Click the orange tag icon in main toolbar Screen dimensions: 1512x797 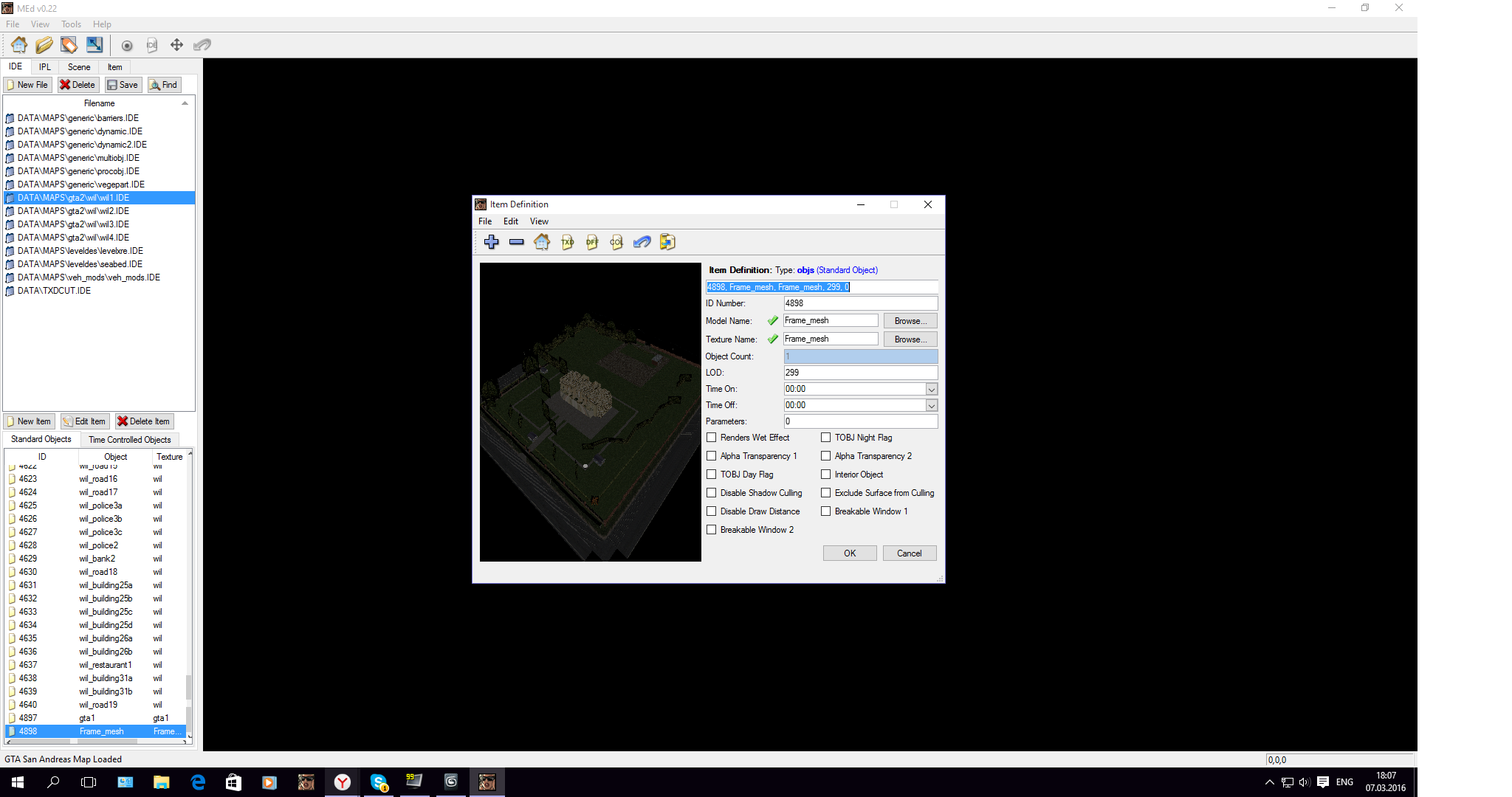[69, 45]
